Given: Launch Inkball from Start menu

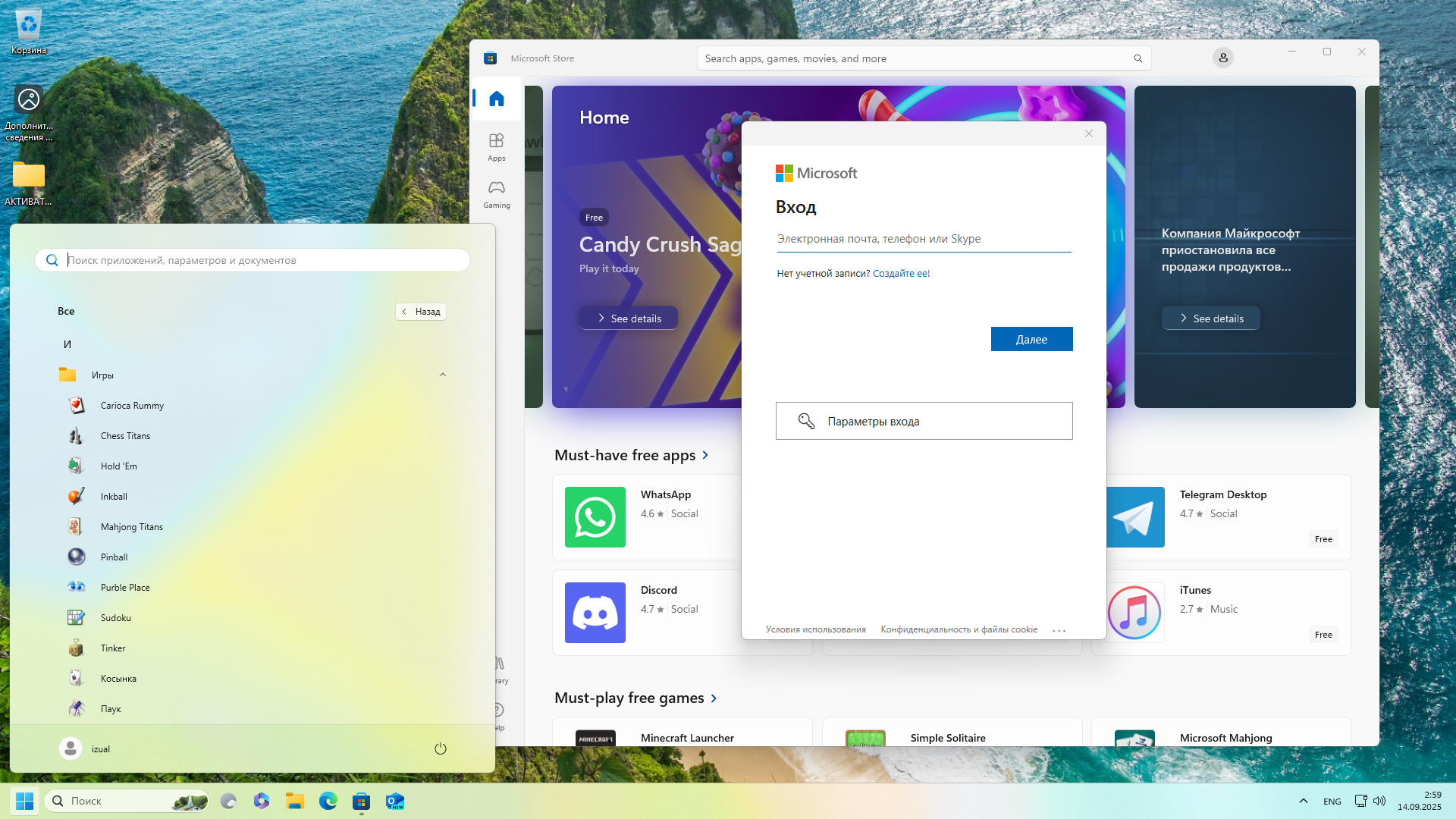Looking at the screenshot, I should pyautogui.click(x=253, y=497).
